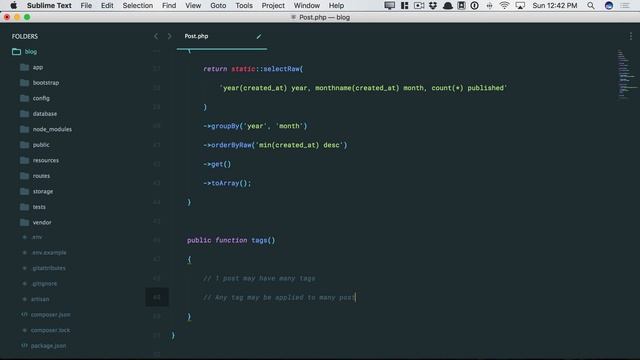Click the comment '// 1 post may have many tags'
This screenshot has height=360, width=640.
point(259,278)
